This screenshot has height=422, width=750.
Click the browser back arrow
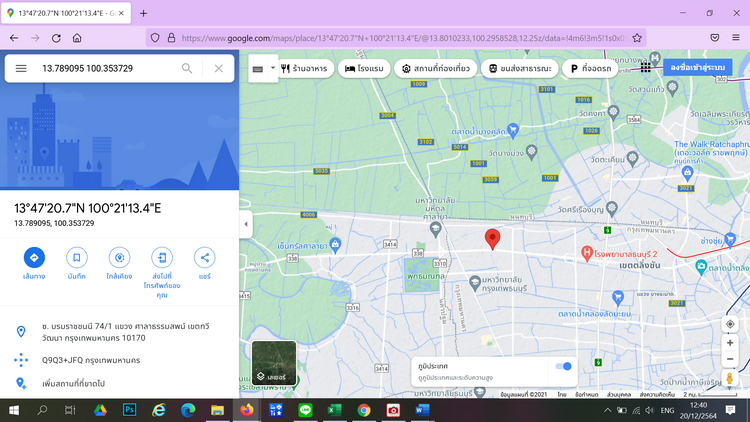pos(14,38)
